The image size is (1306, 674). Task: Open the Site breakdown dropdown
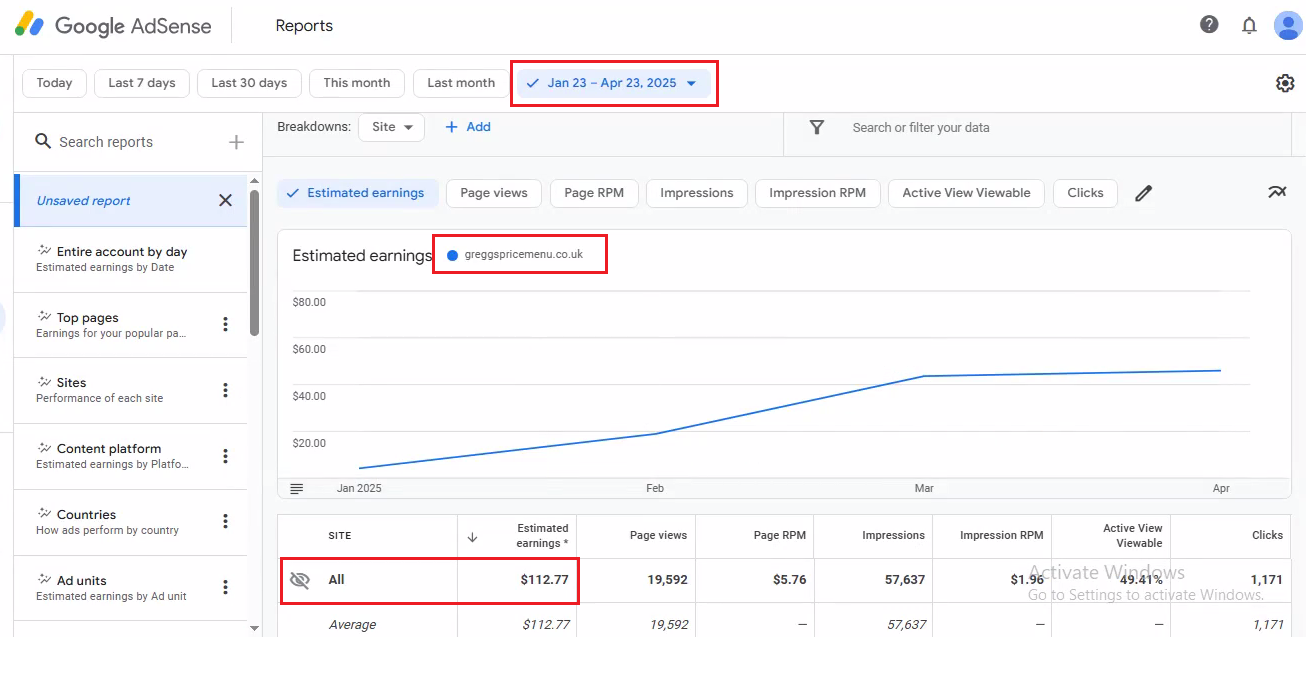pos(391,127)
